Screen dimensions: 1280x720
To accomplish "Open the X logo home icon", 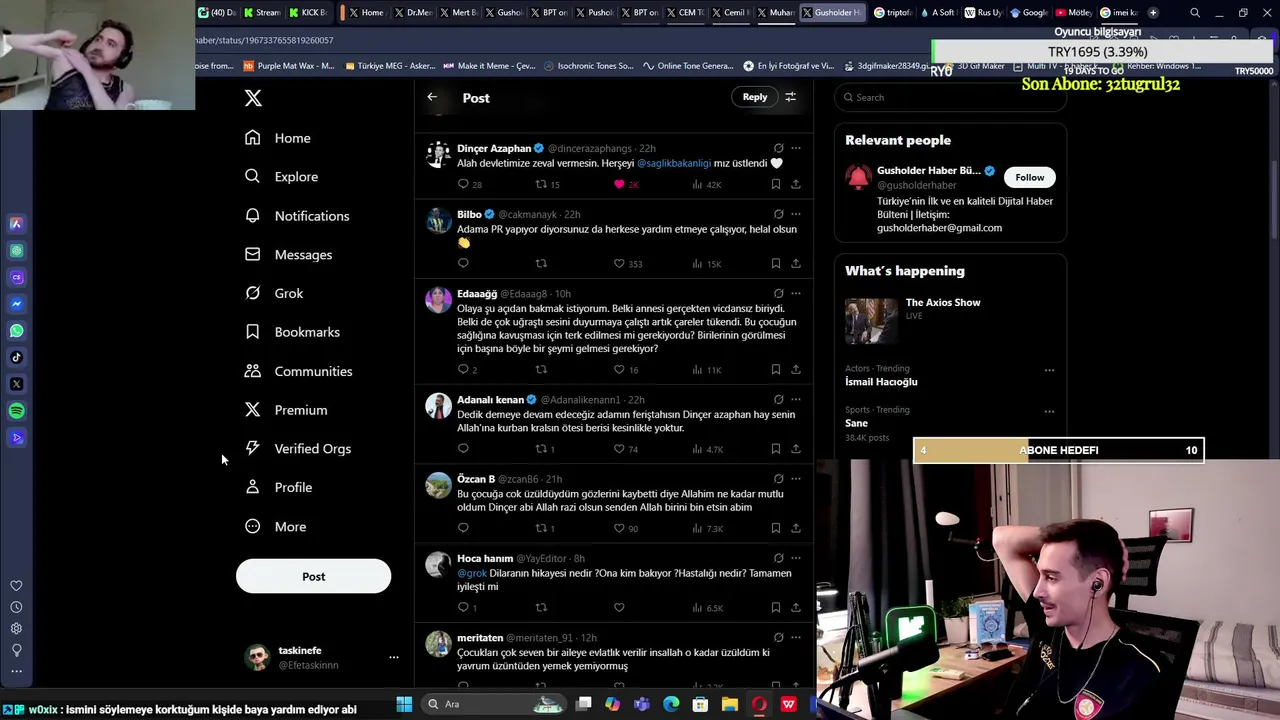I will pos(253,98).
